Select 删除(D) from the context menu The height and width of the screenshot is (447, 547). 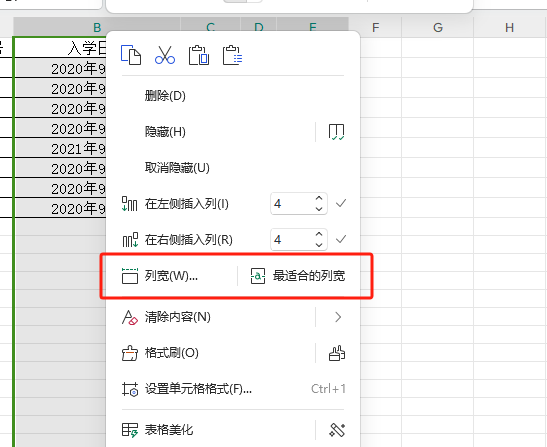tap(165, 96)
